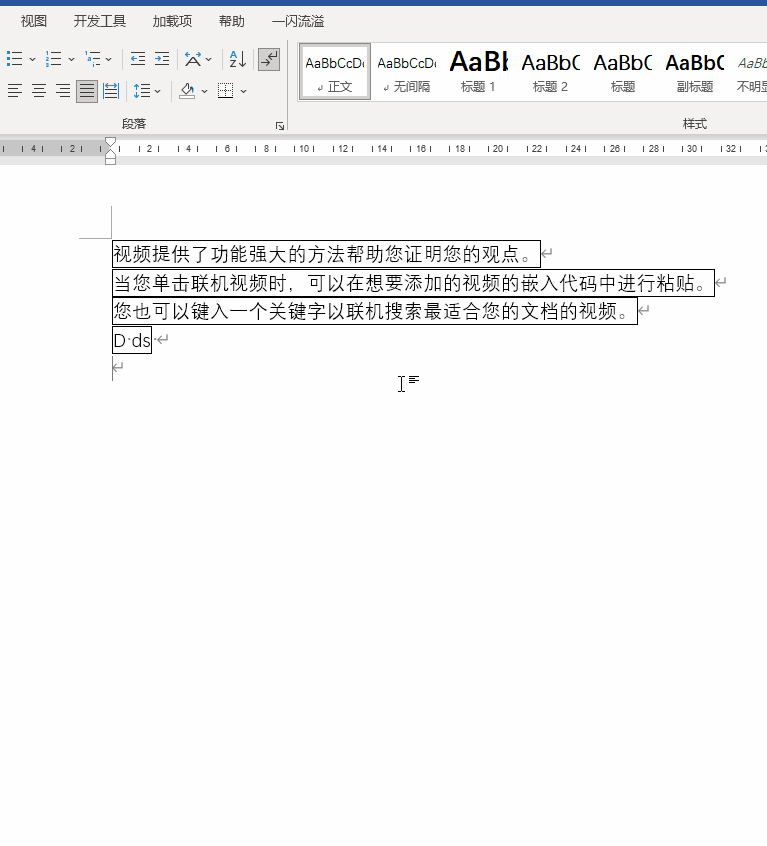Click the horizontal ruler at 16
The height and width of the screenshot is (846, 767).
[421, 148]
